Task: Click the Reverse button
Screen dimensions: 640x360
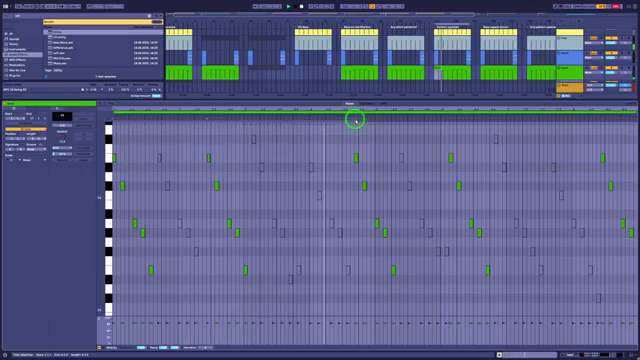Action: pos(62,160)
